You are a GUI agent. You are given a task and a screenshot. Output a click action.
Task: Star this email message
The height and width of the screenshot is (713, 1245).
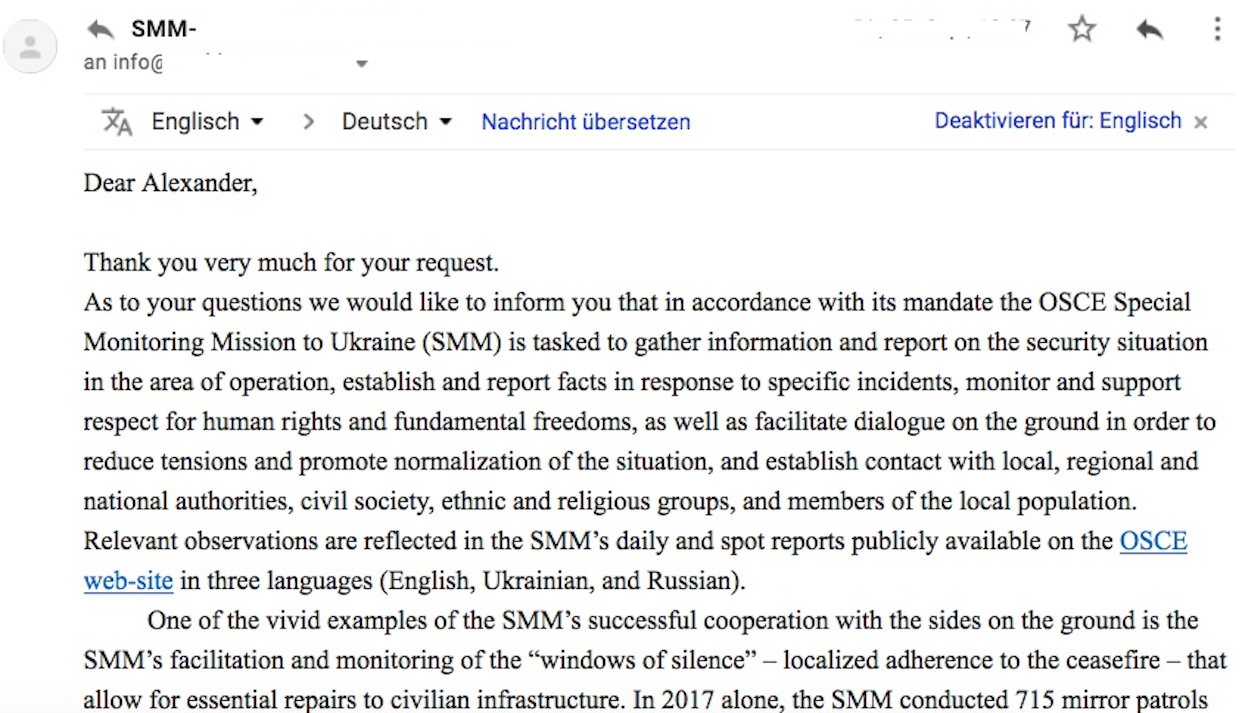(1081, 29)
